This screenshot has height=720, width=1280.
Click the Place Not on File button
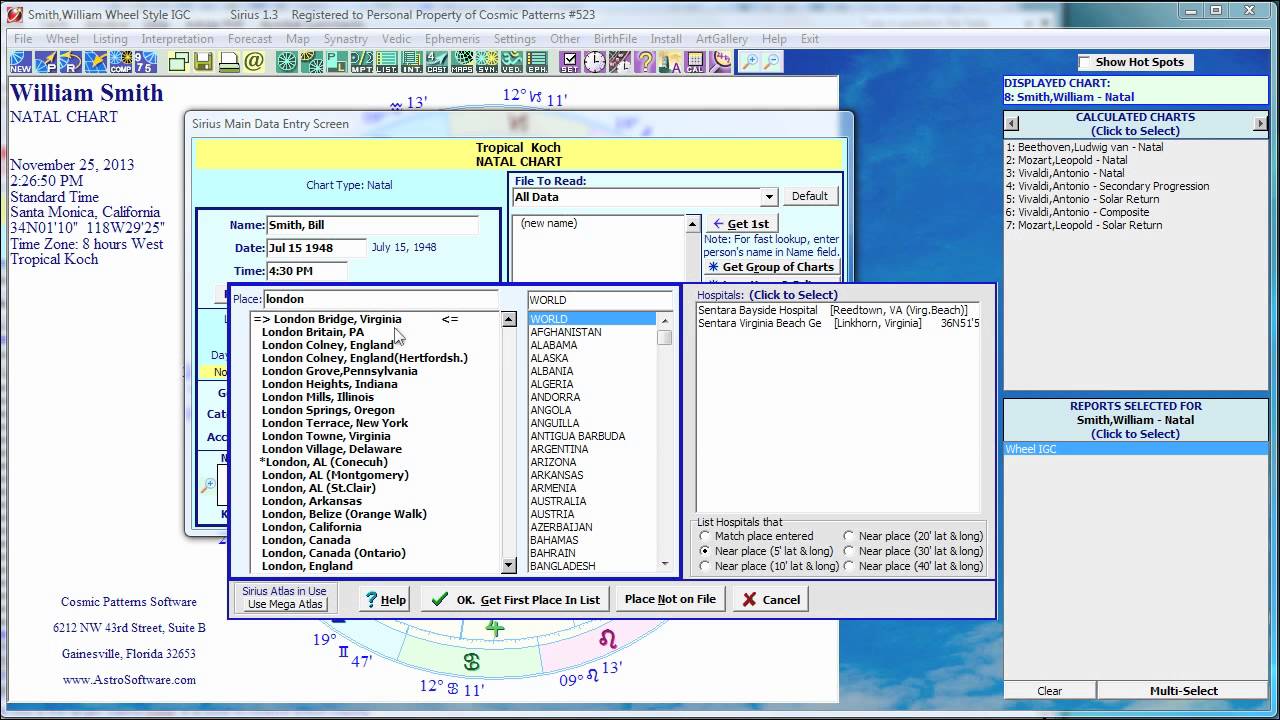click(x=670, y=599)
